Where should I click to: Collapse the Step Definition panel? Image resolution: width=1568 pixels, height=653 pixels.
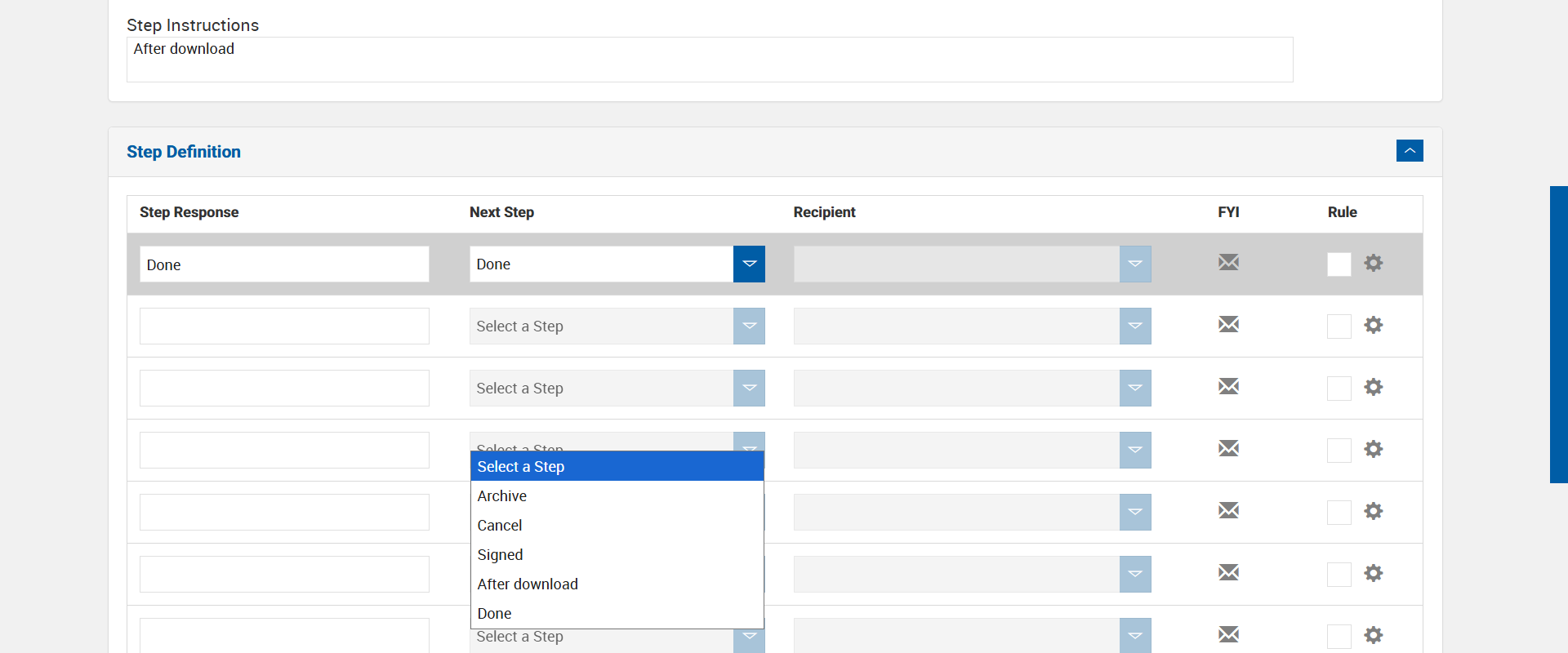(1410, 151)
